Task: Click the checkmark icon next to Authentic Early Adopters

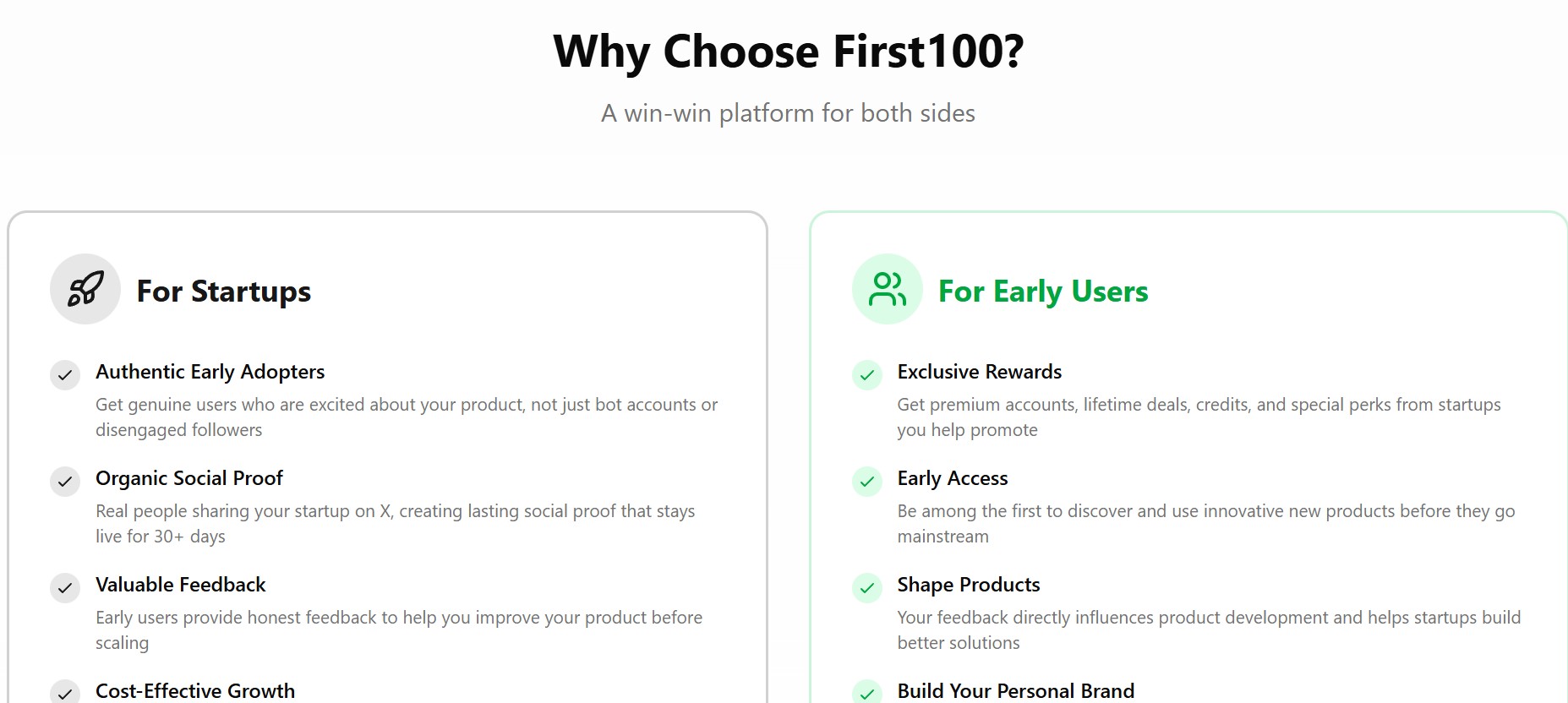Action: 65,375
